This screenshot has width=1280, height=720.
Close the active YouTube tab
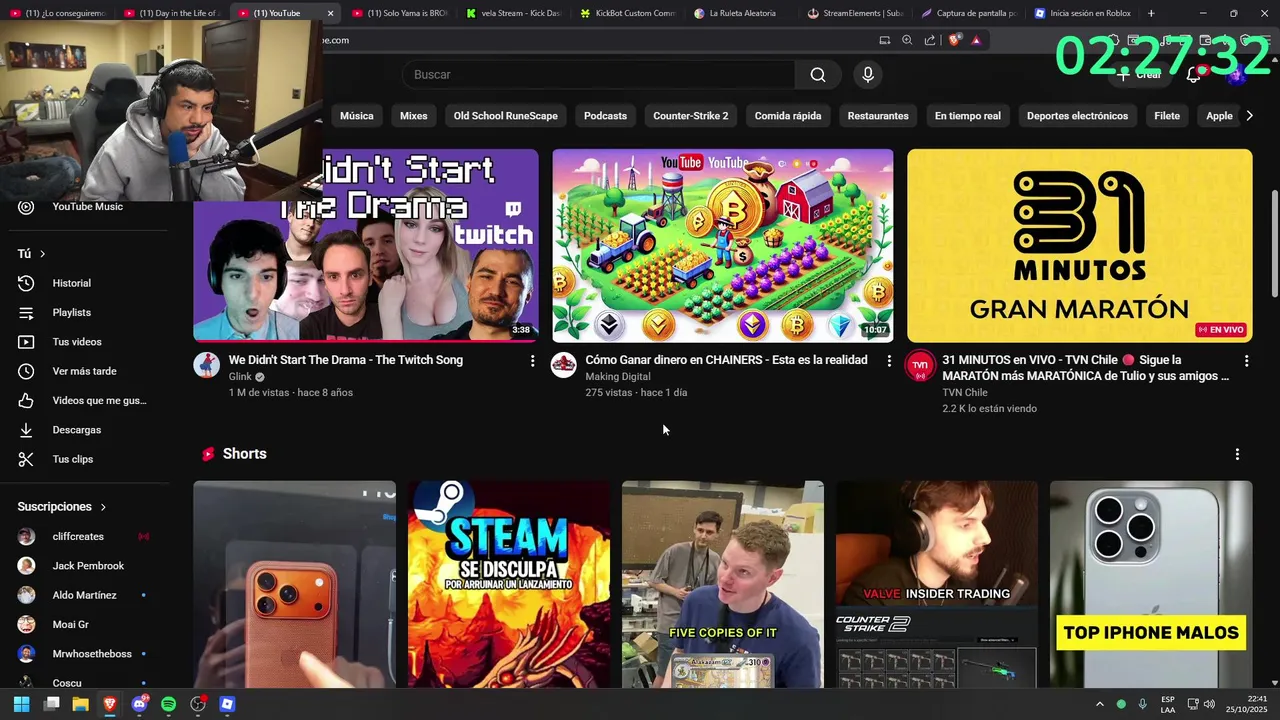click(330, 13)
